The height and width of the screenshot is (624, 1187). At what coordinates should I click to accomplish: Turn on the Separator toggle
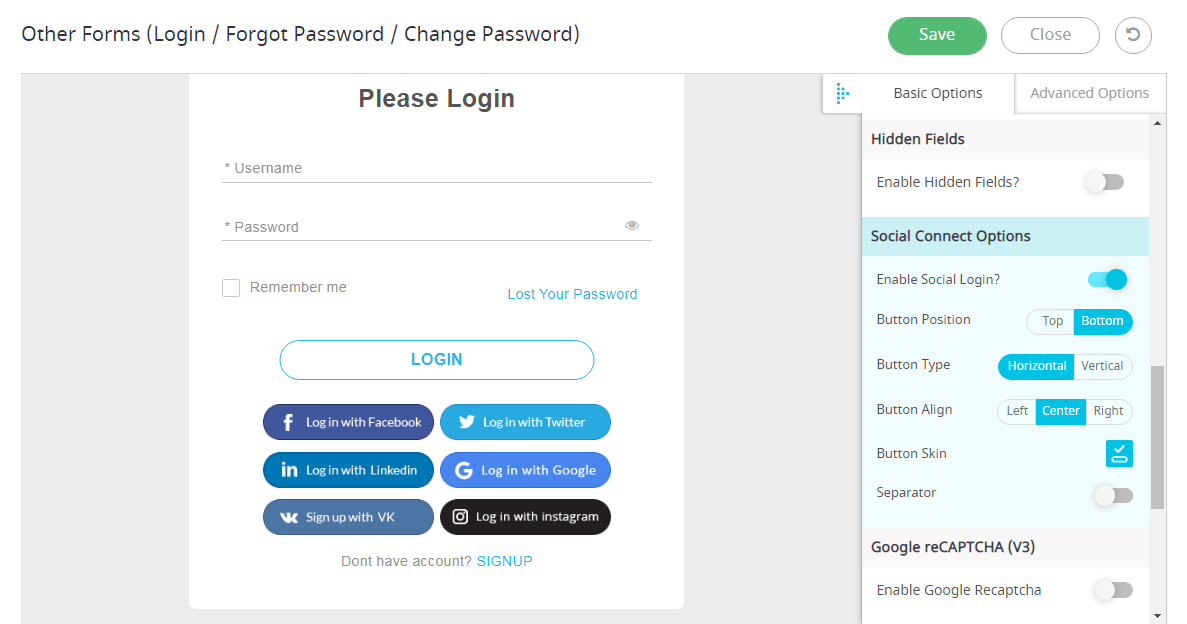1114,495
